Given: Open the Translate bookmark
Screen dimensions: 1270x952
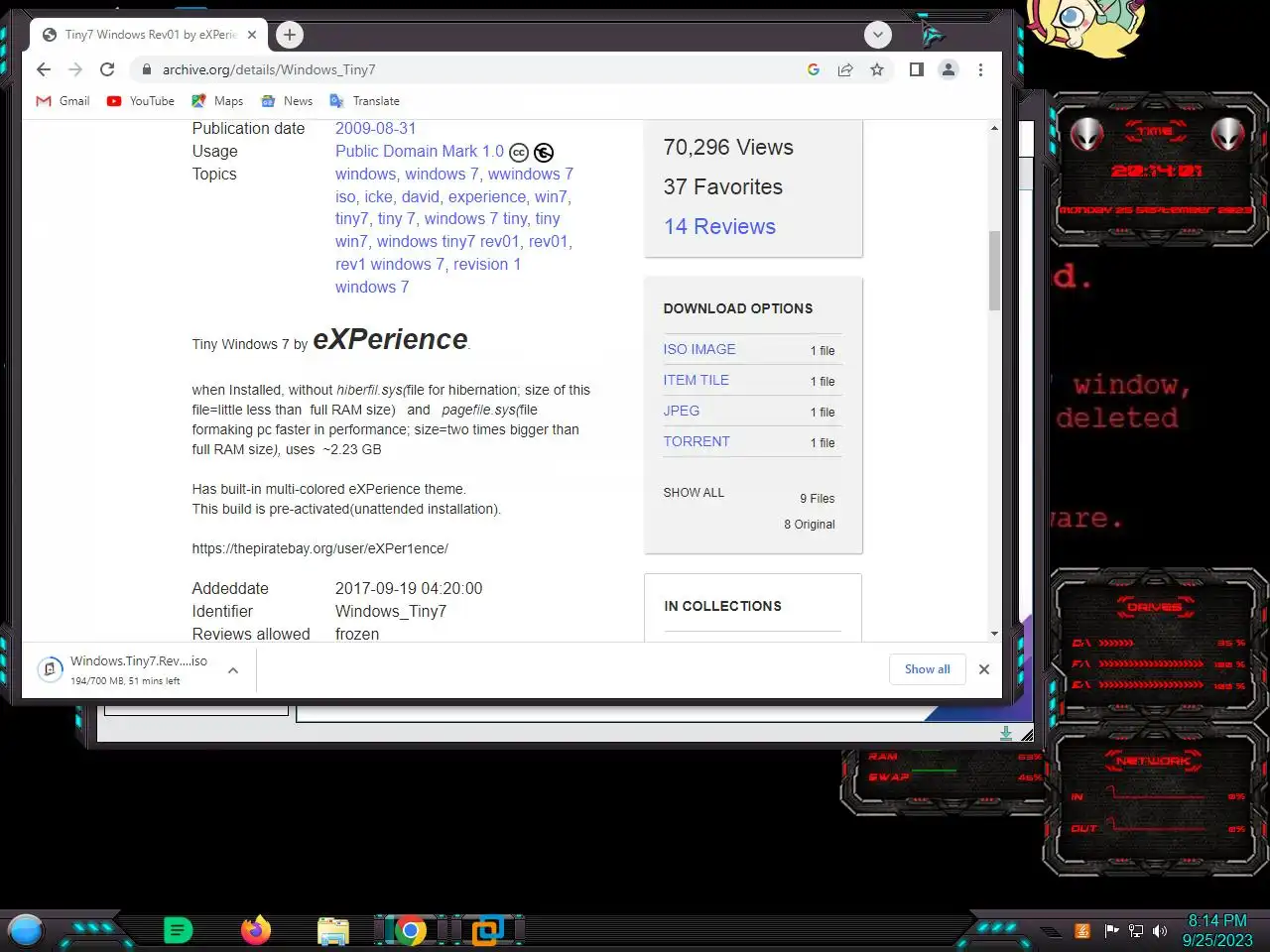Looking at the screenshot, I should click(x=364, y=101).
